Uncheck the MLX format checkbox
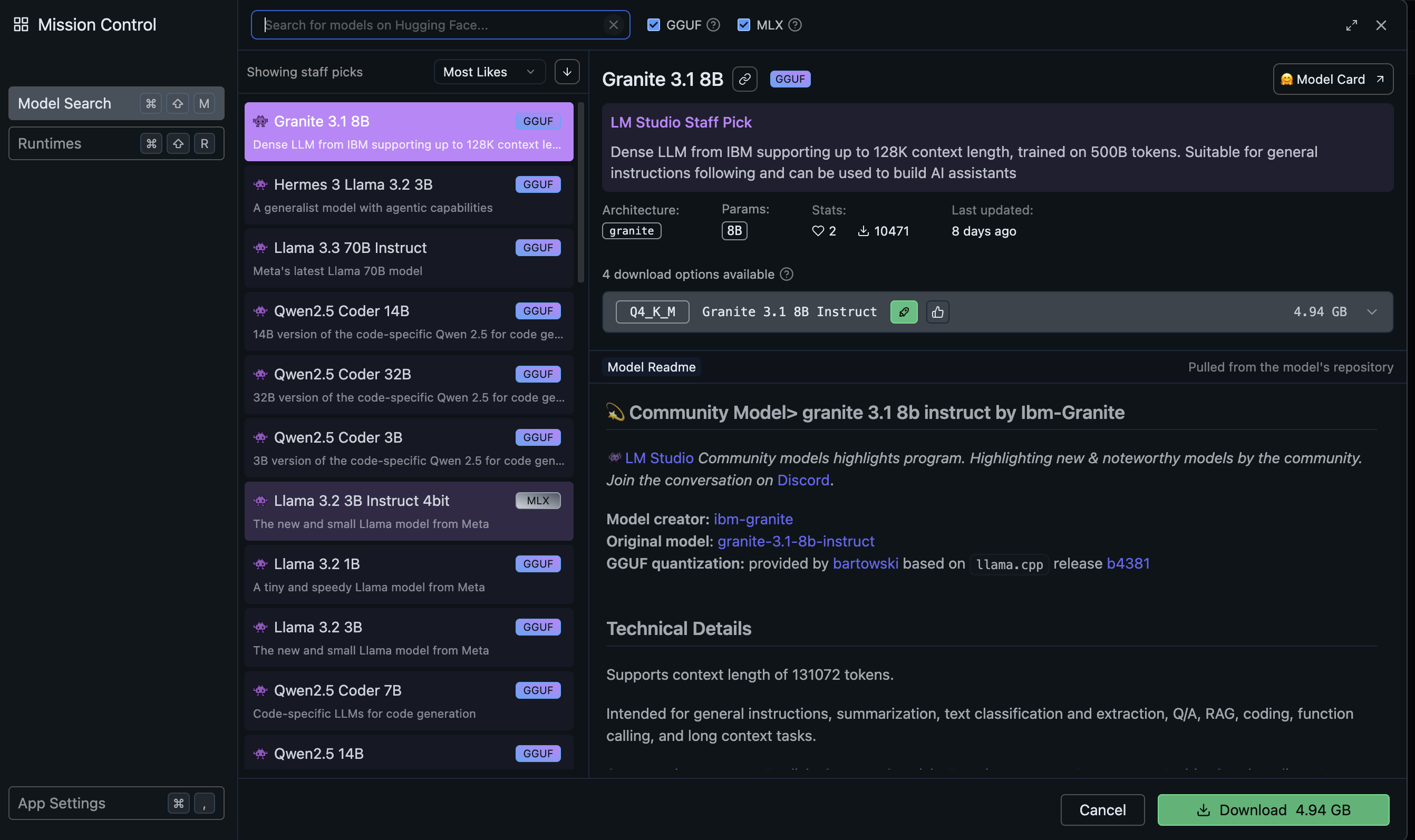Screen dimensions: 1415x840 coord(743,25)
